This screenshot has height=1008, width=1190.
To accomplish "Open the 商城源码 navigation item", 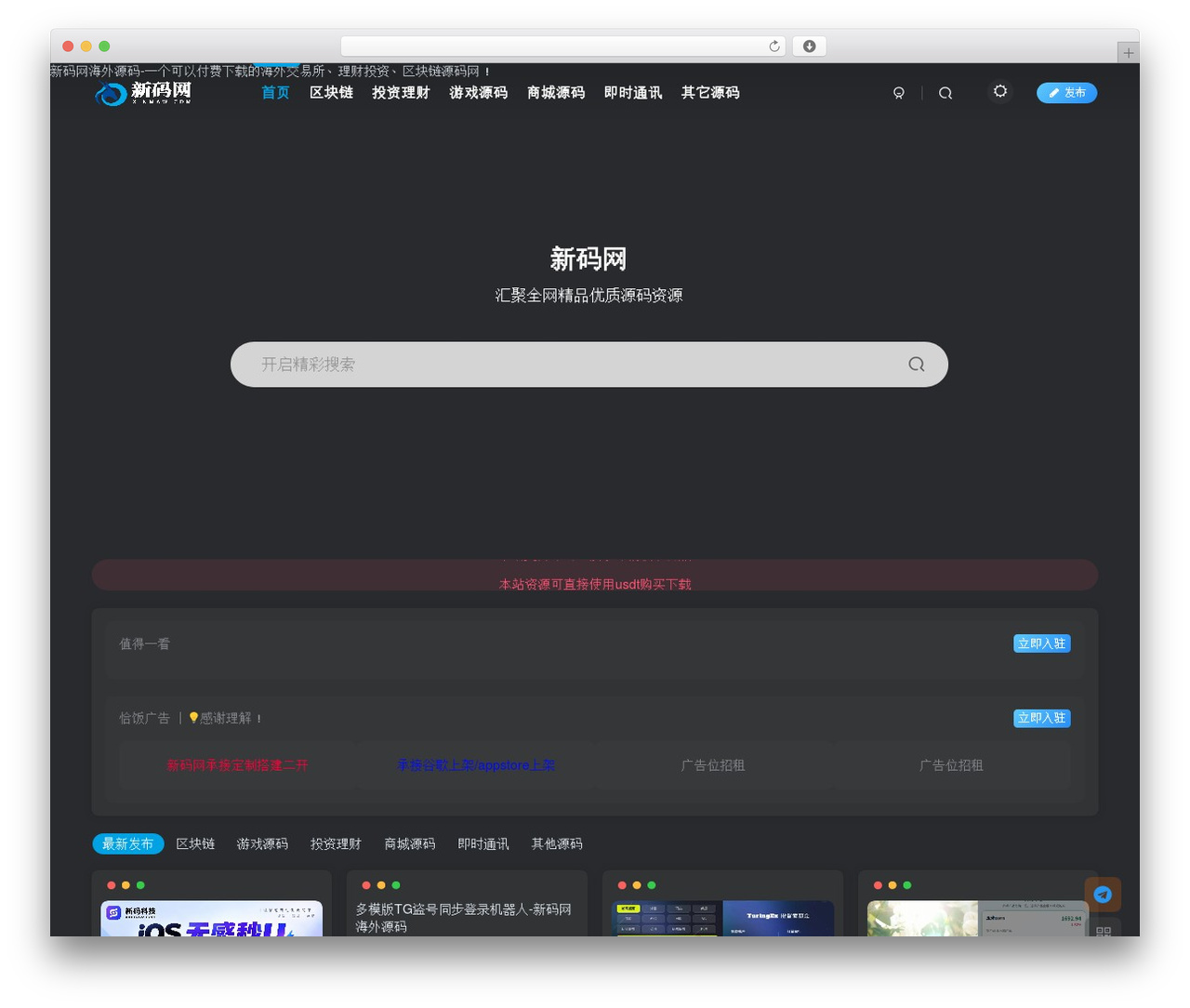I will tap(556, 93).
